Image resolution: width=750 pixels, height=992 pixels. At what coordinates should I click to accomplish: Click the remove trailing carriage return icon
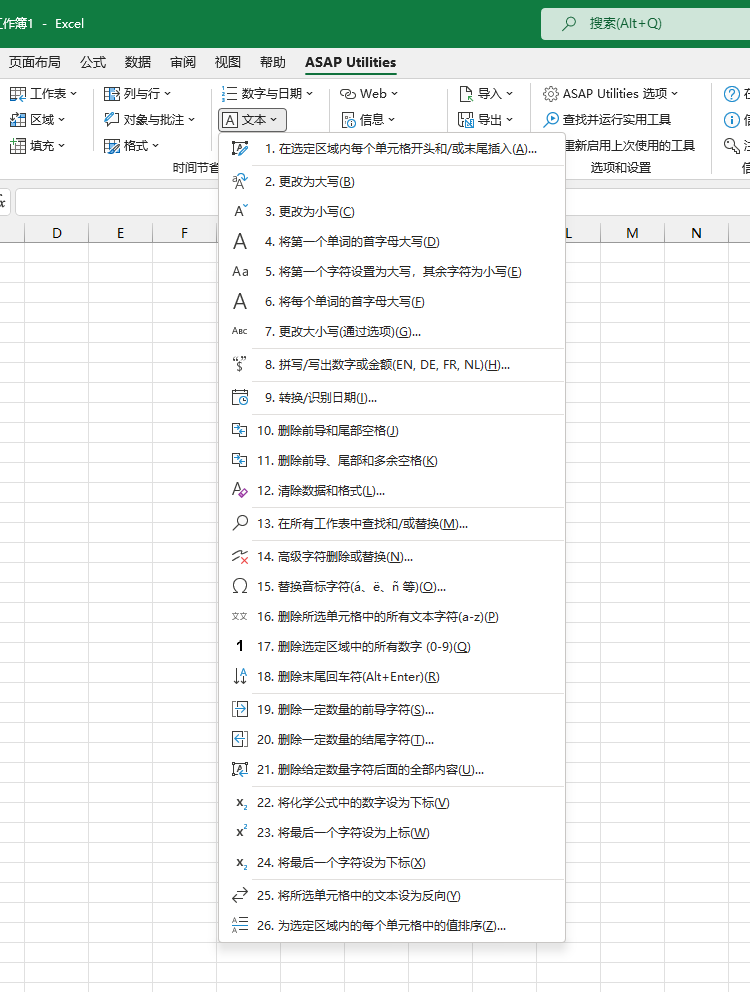pyautogui.click(x=240, y=676)
